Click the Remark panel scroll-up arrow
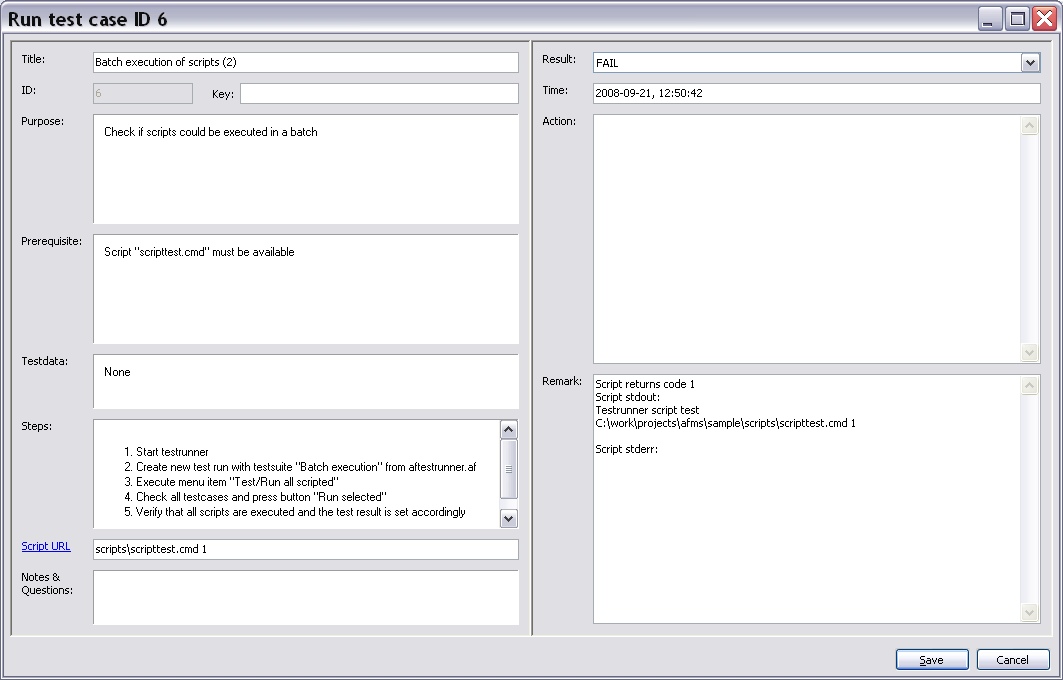1063x680 pixels. coord(1030,384)
